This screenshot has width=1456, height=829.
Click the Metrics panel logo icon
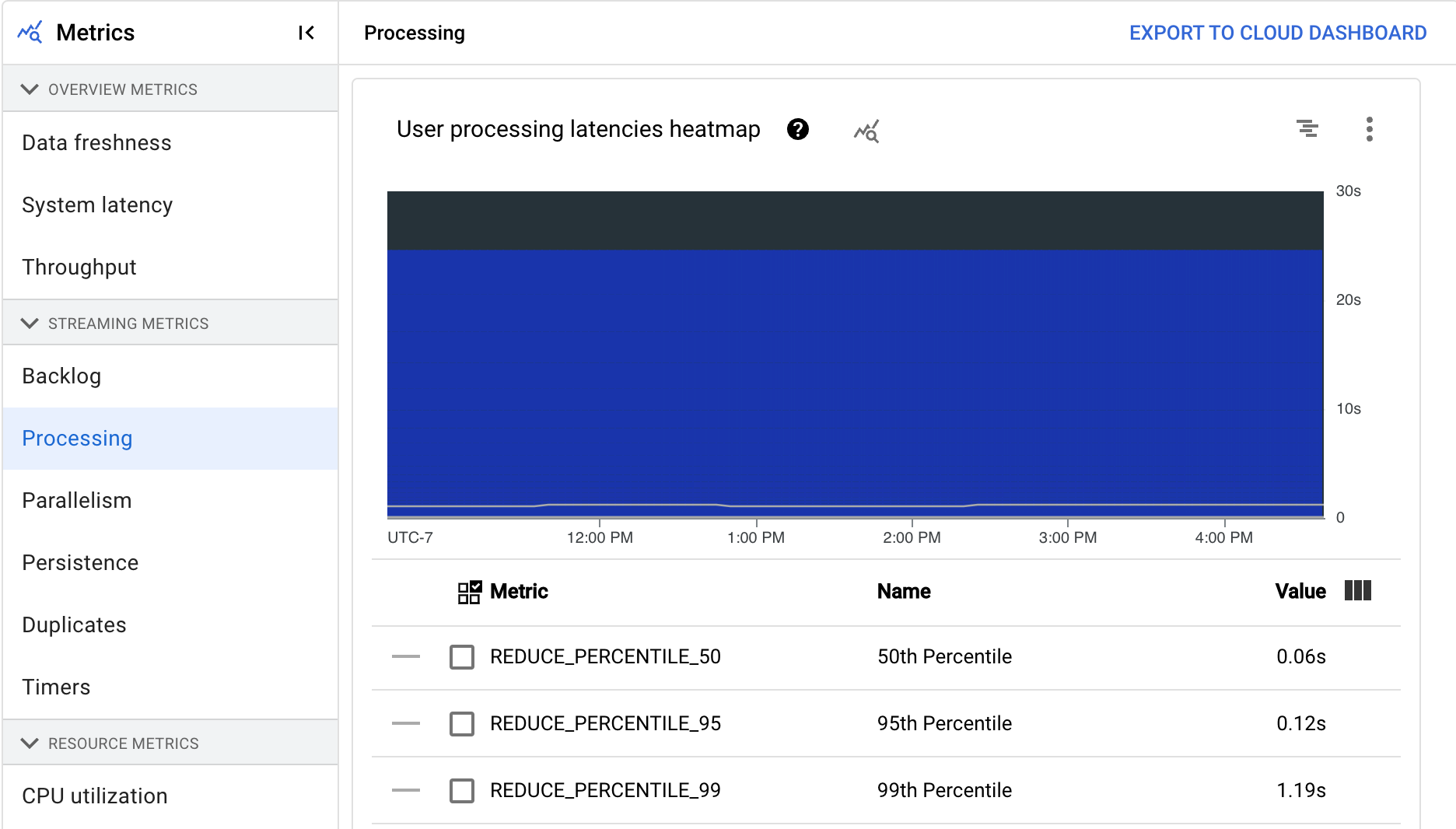tap(30, 32)
